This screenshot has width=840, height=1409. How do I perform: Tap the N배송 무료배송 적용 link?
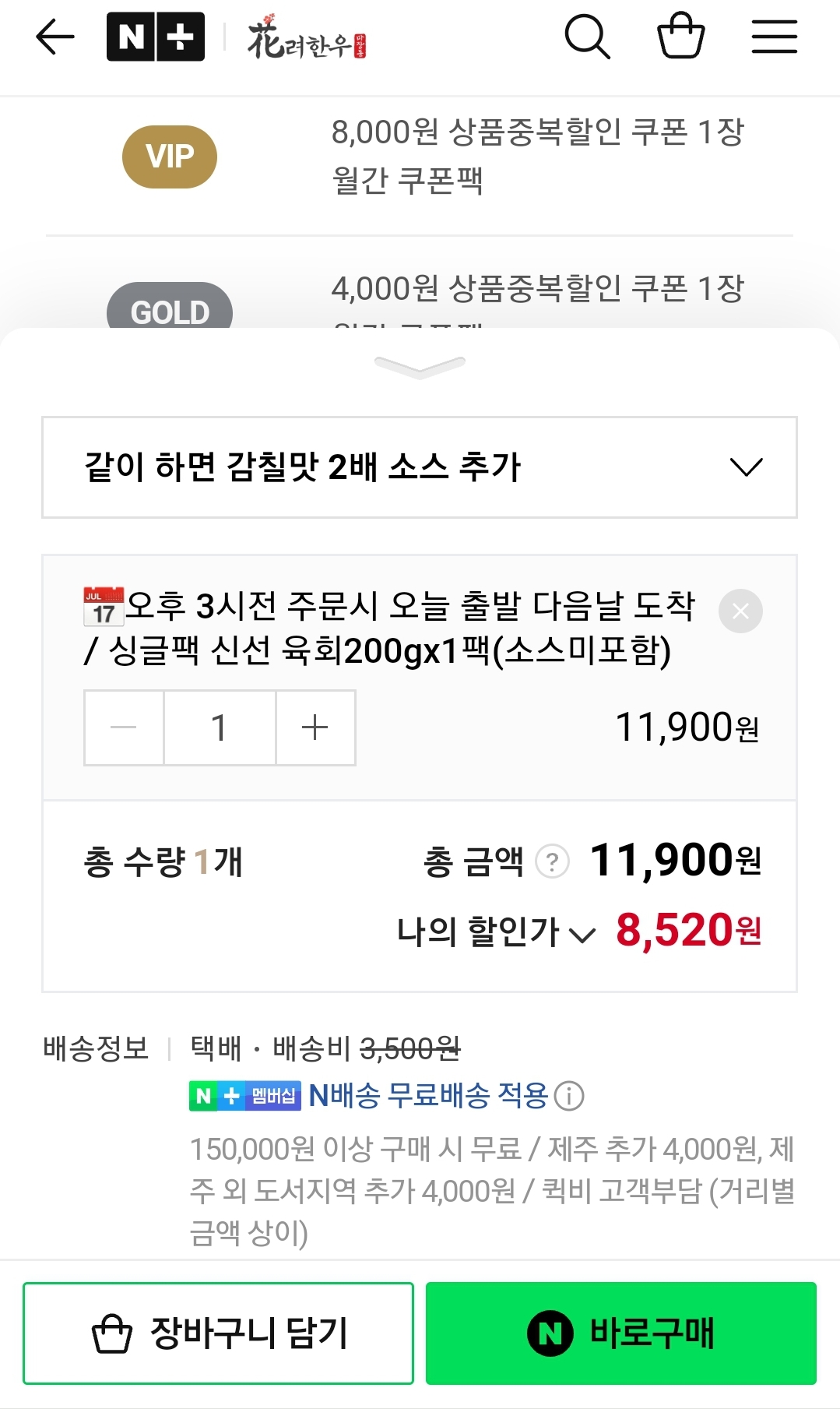(429, 1096)
